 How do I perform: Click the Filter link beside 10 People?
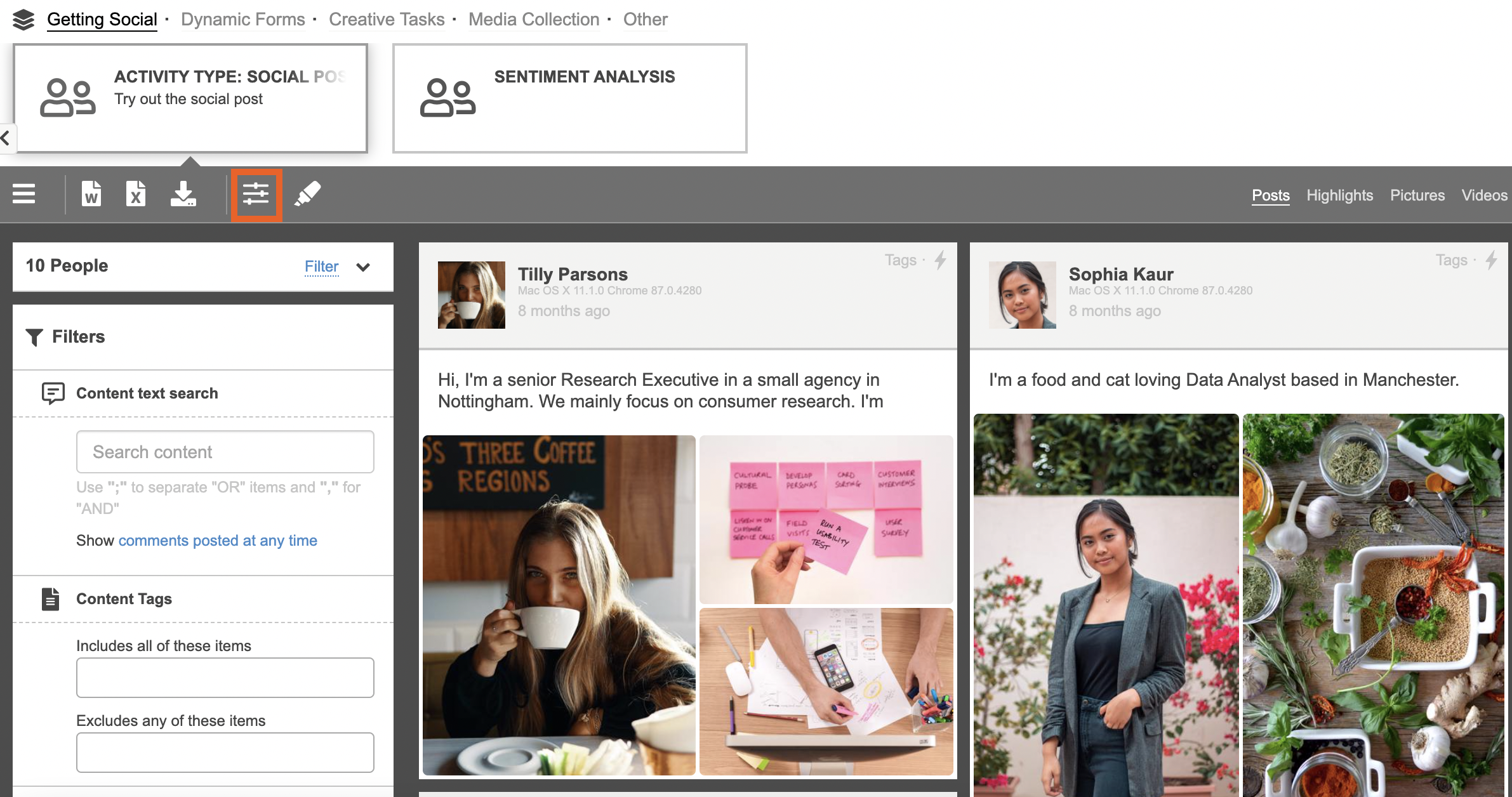point(321,267)
